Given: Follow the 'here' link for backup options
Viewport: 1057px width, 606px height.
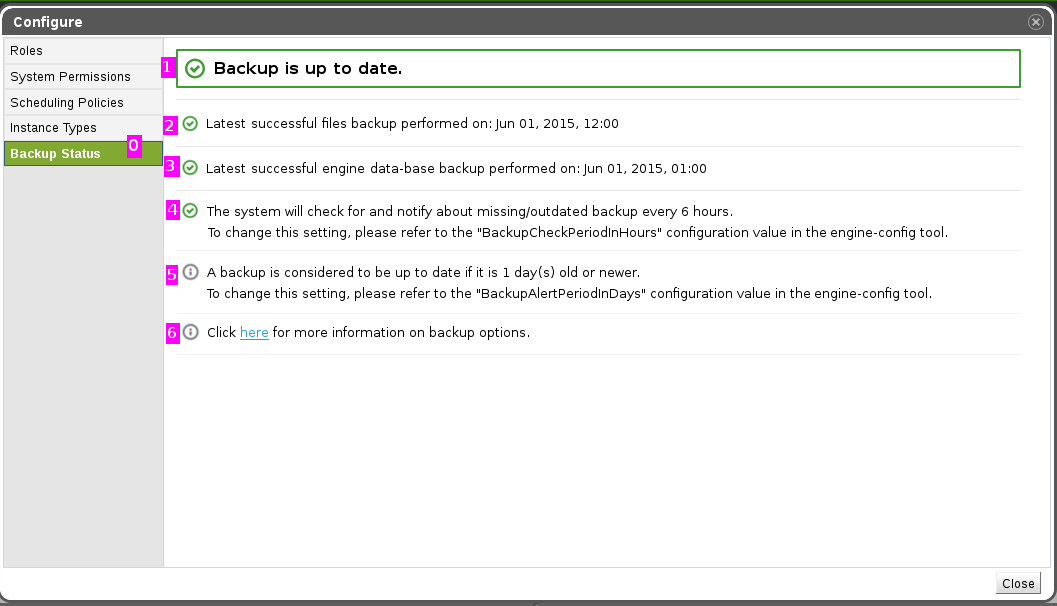Looking at the screenshot, I should pos(254,333).
